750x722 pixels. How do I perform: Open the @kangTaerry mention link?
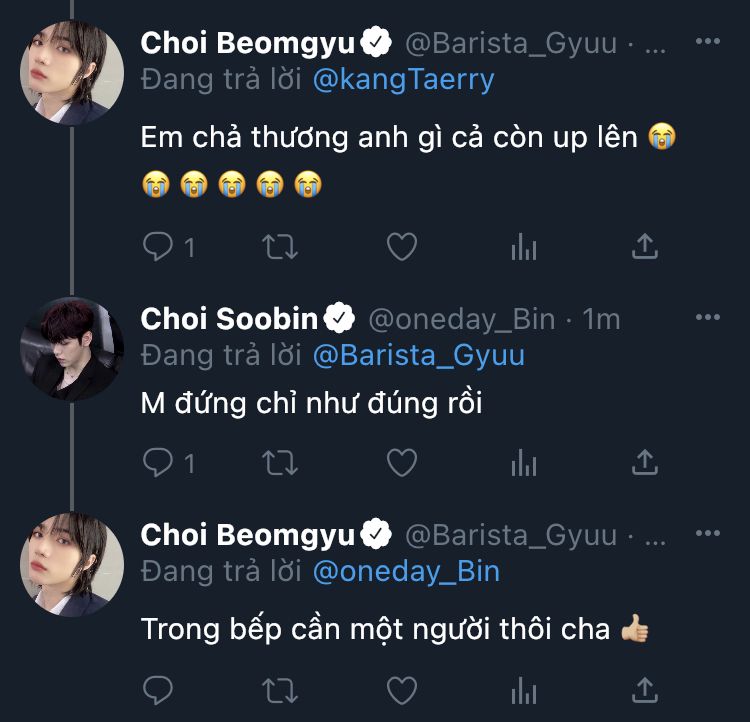click(x=403, y=80)
